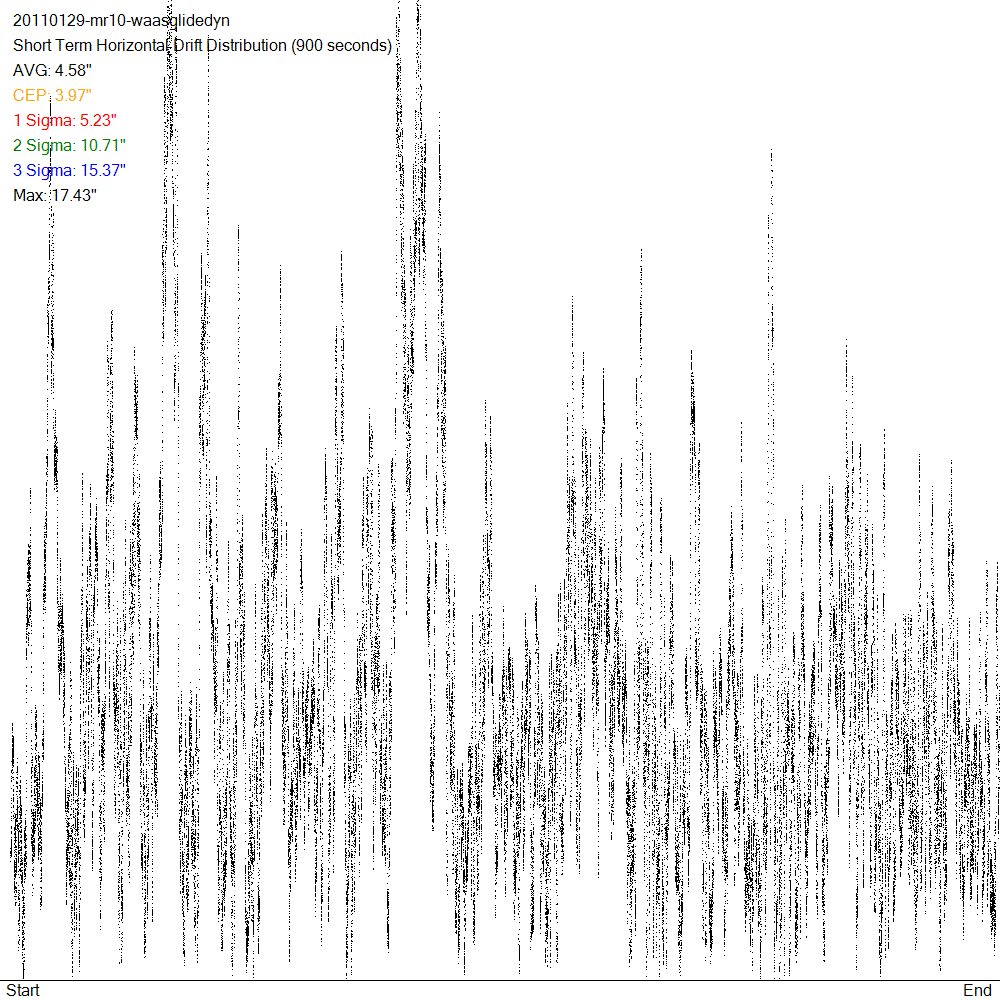Select the 4.58" average value

[73, 71]
